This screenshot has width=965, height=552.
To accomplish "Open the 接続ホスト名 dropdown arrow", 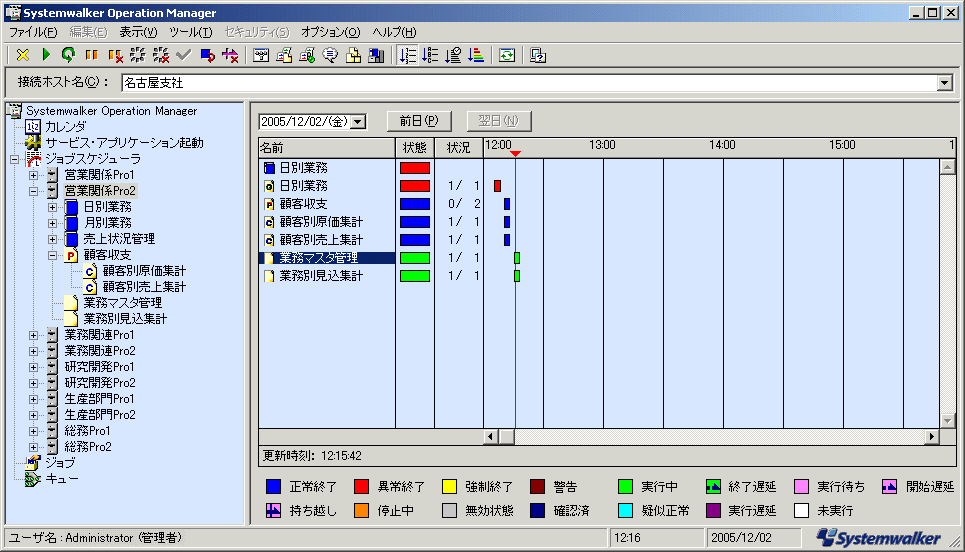I will (945, 82).
